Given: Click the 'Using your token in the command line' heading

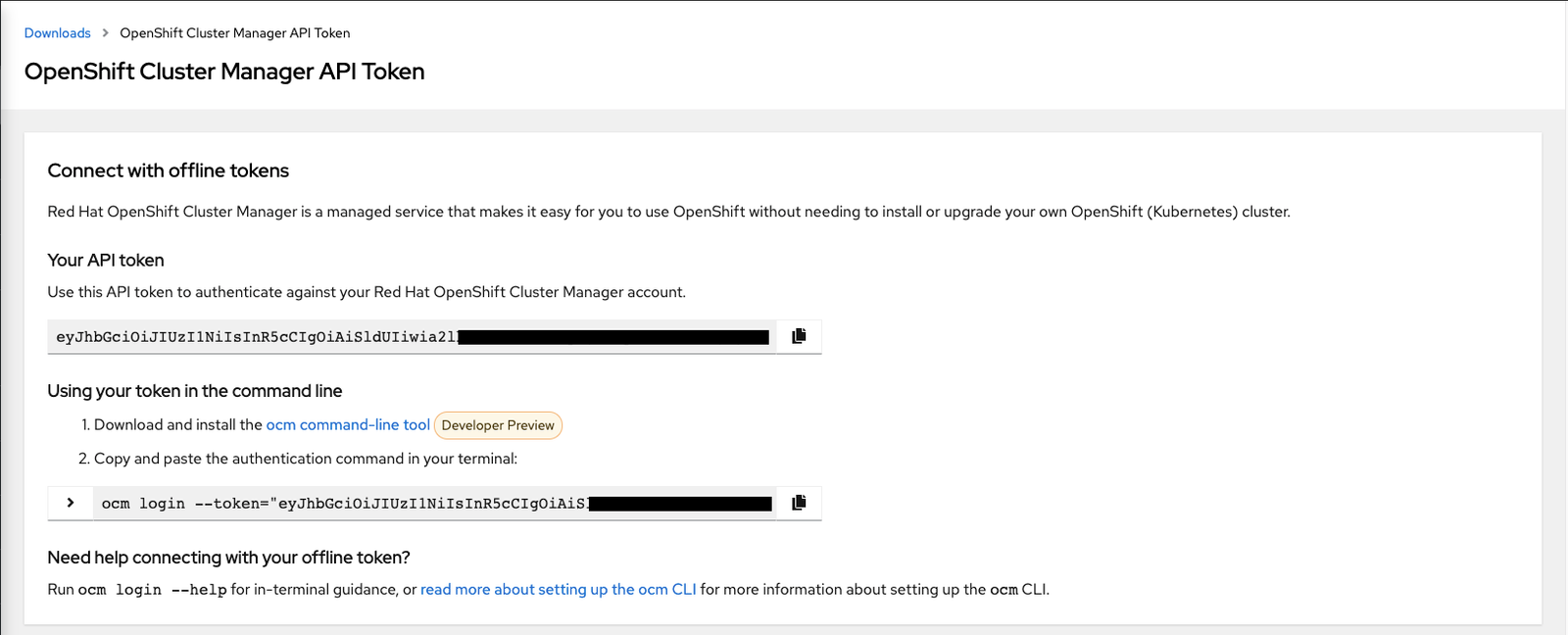Looking at the screenshot, I should [195, 391].
